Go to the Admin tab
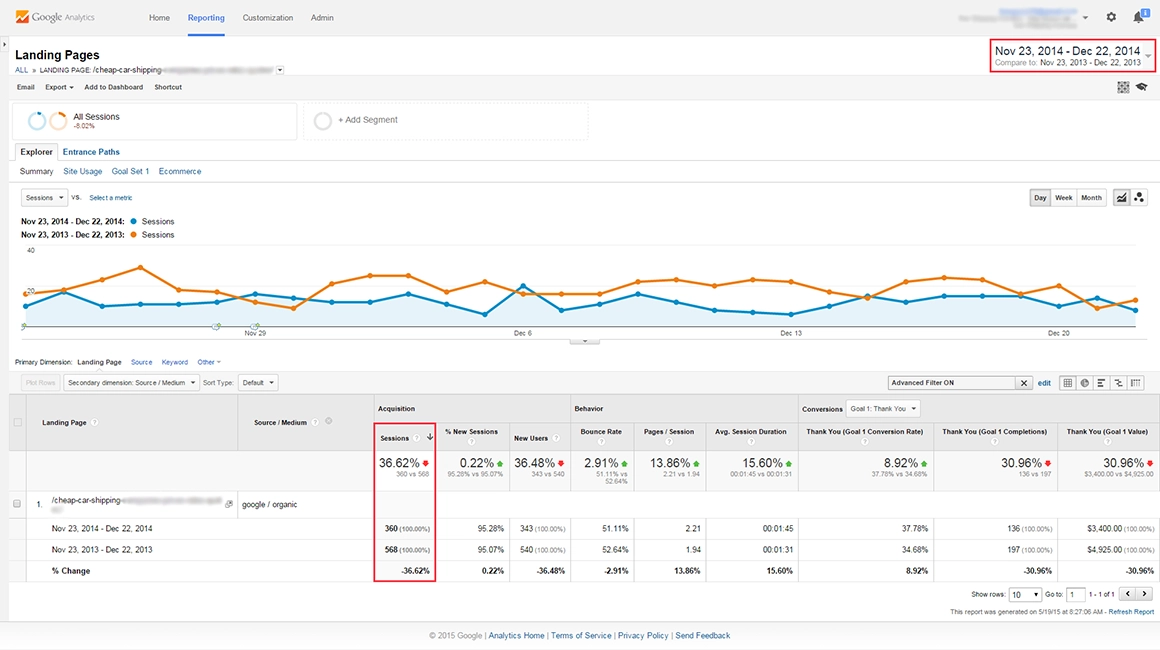Viewport: 1160px width, 650px height. point(322,18)
